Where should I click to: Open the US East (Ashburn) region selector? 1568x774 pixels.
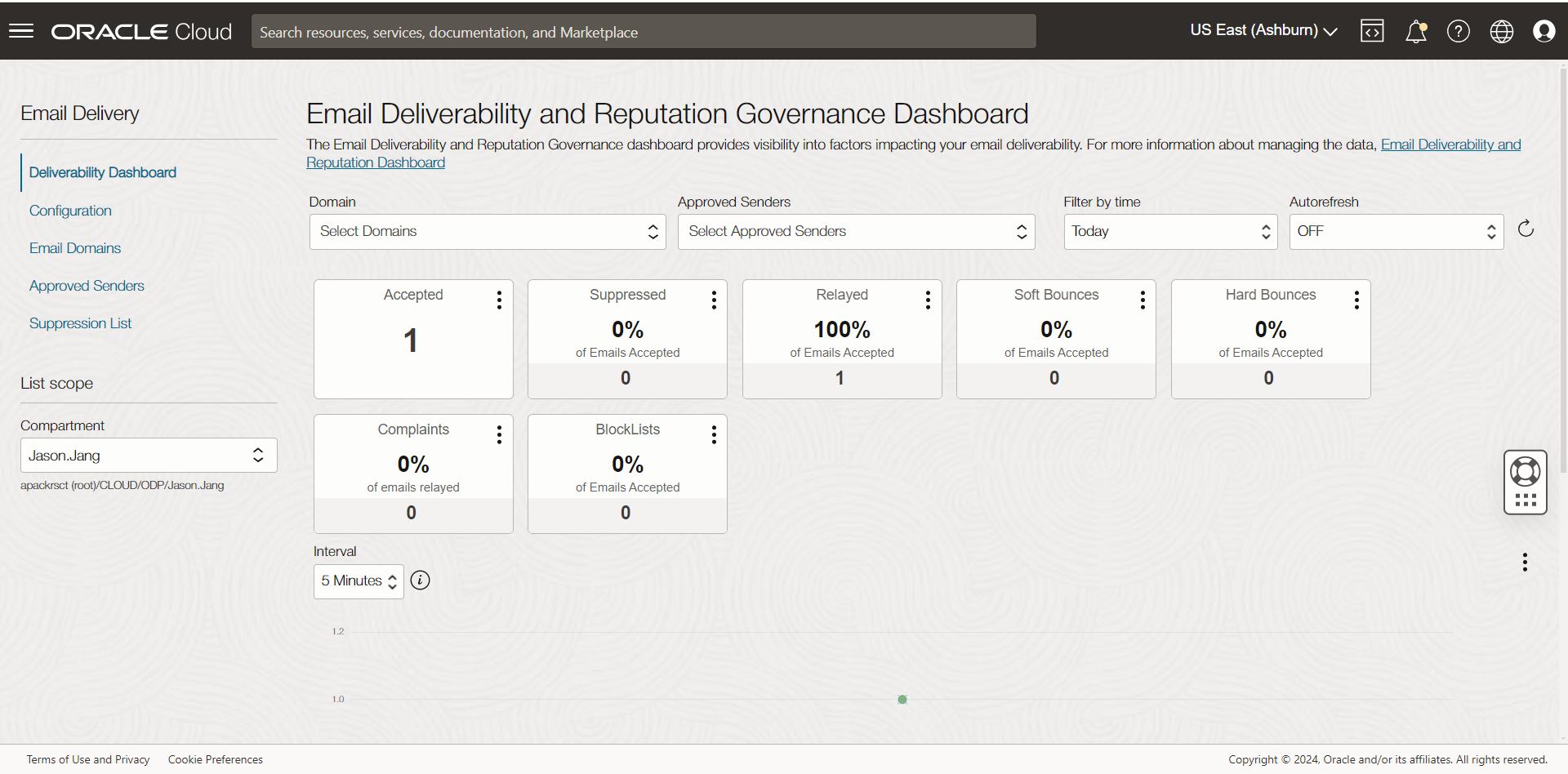[1263, 30]
